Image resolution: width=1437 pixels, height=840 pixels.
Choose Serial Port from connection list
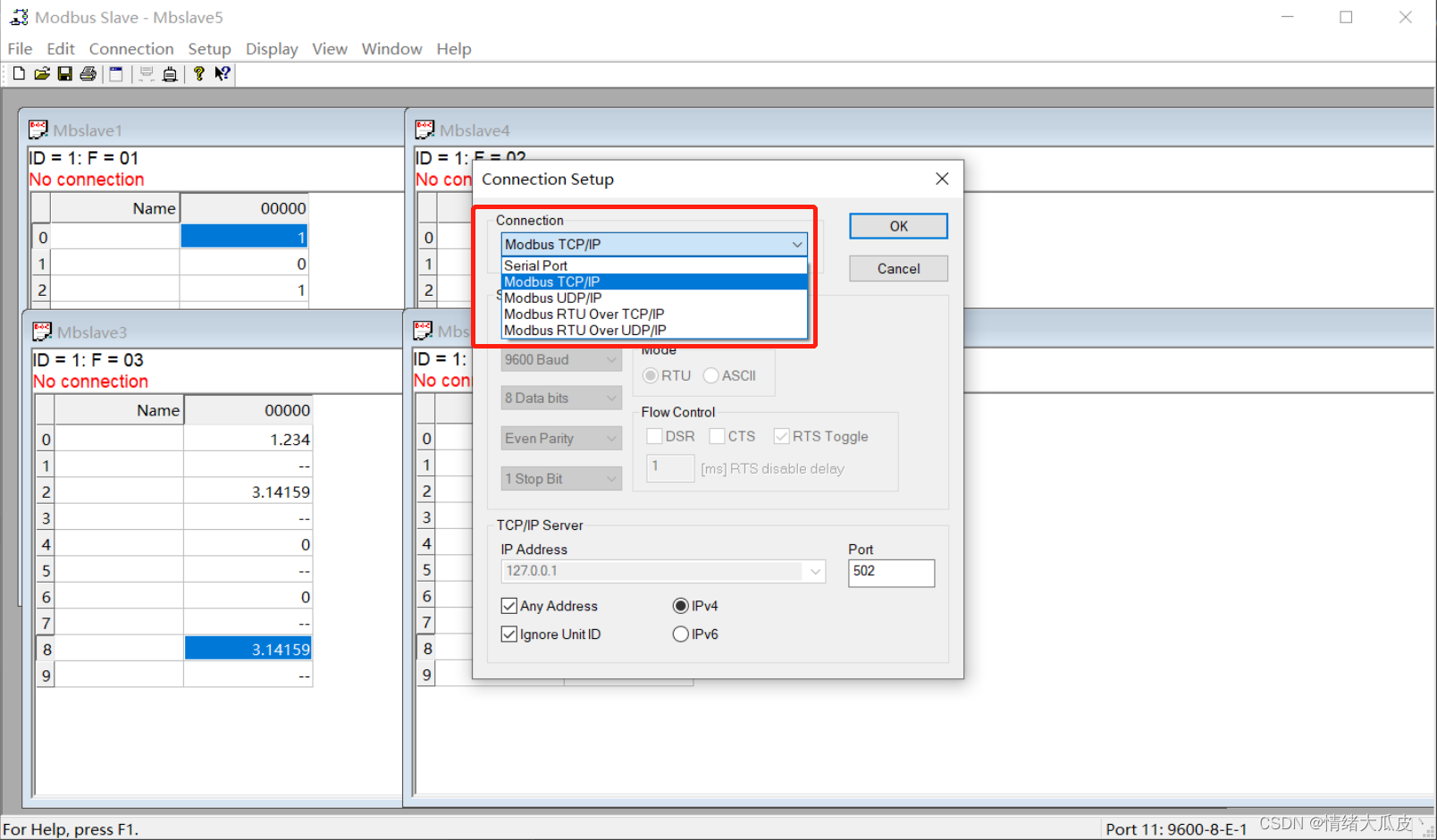click(654, 265)
